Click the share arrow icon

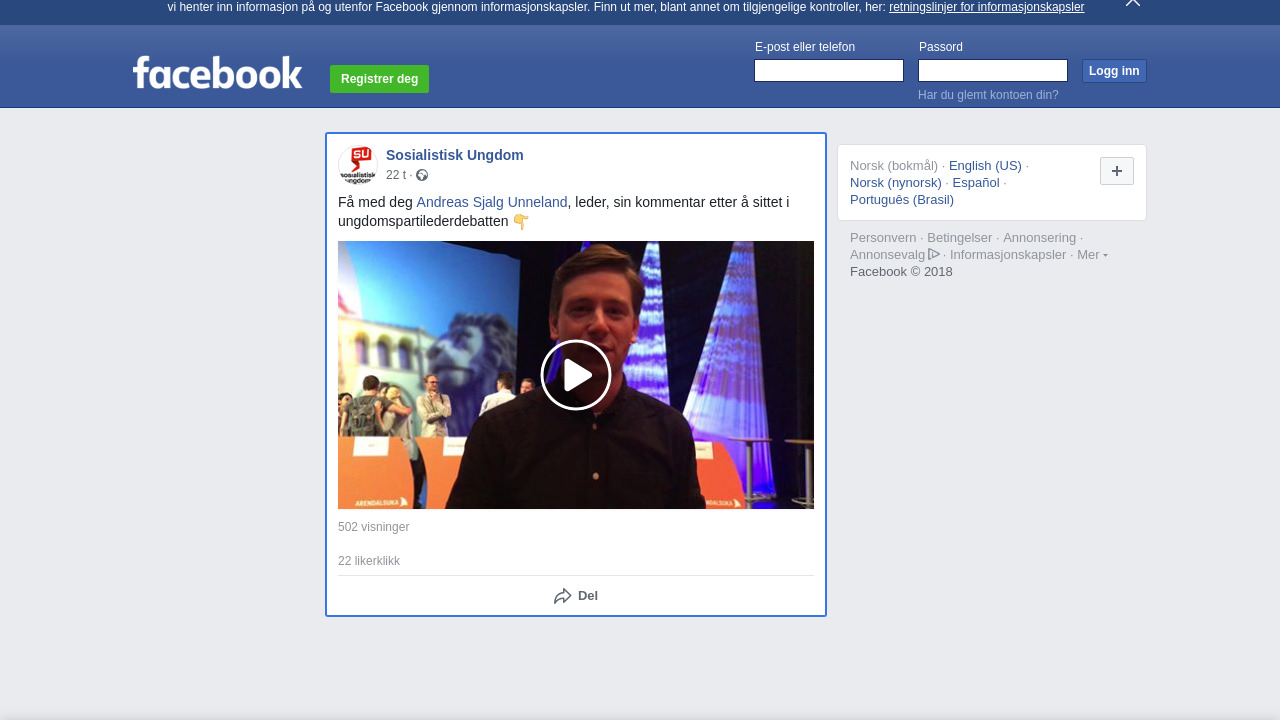pyautogui.click(x=563, y=596)
